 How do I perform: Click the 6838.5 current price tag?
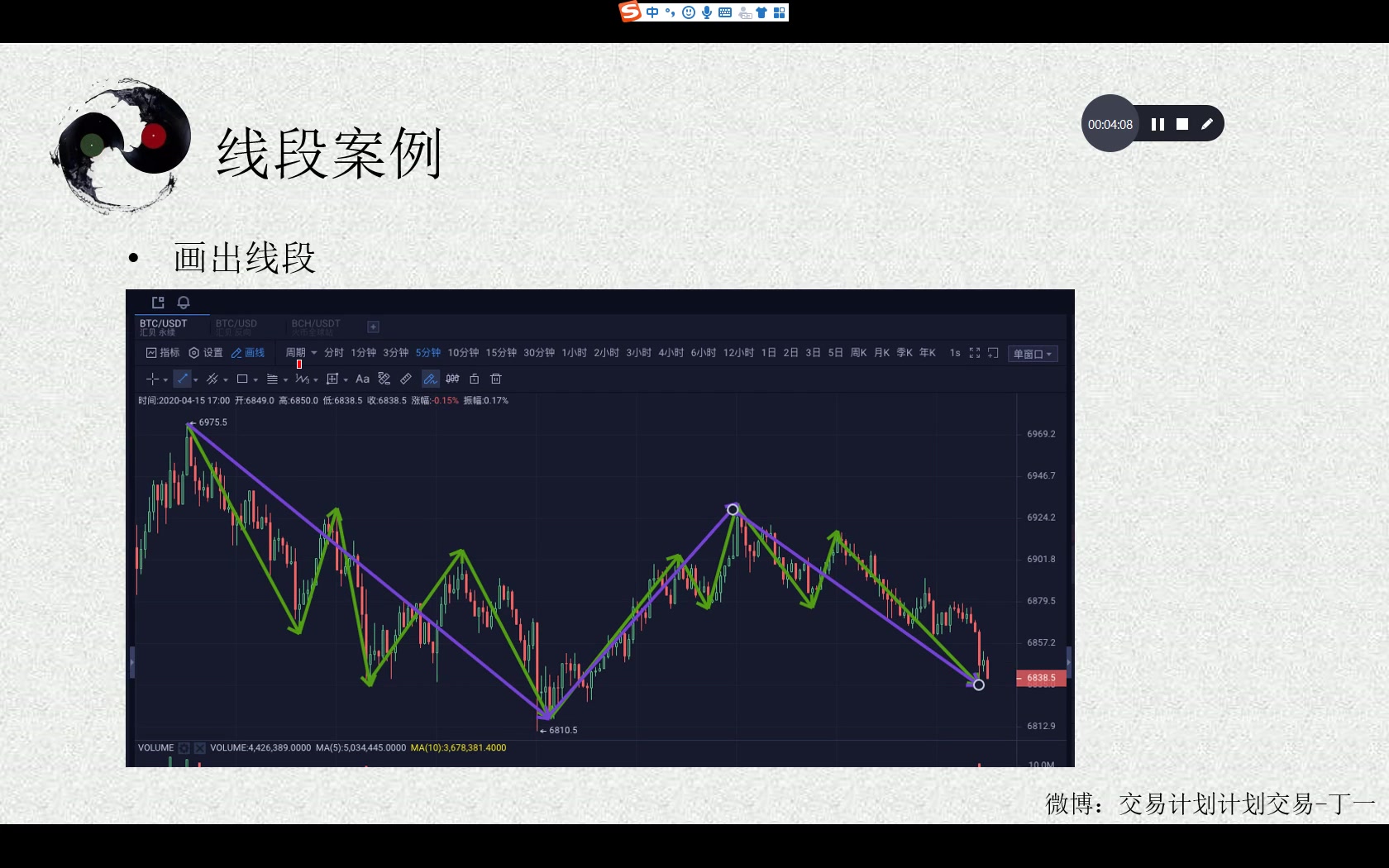point(1041,678)
